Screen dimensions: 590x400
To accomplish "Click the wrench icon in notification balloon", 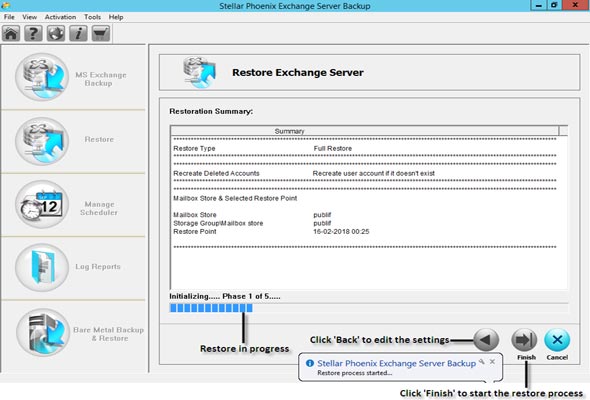I will (482, 362).
